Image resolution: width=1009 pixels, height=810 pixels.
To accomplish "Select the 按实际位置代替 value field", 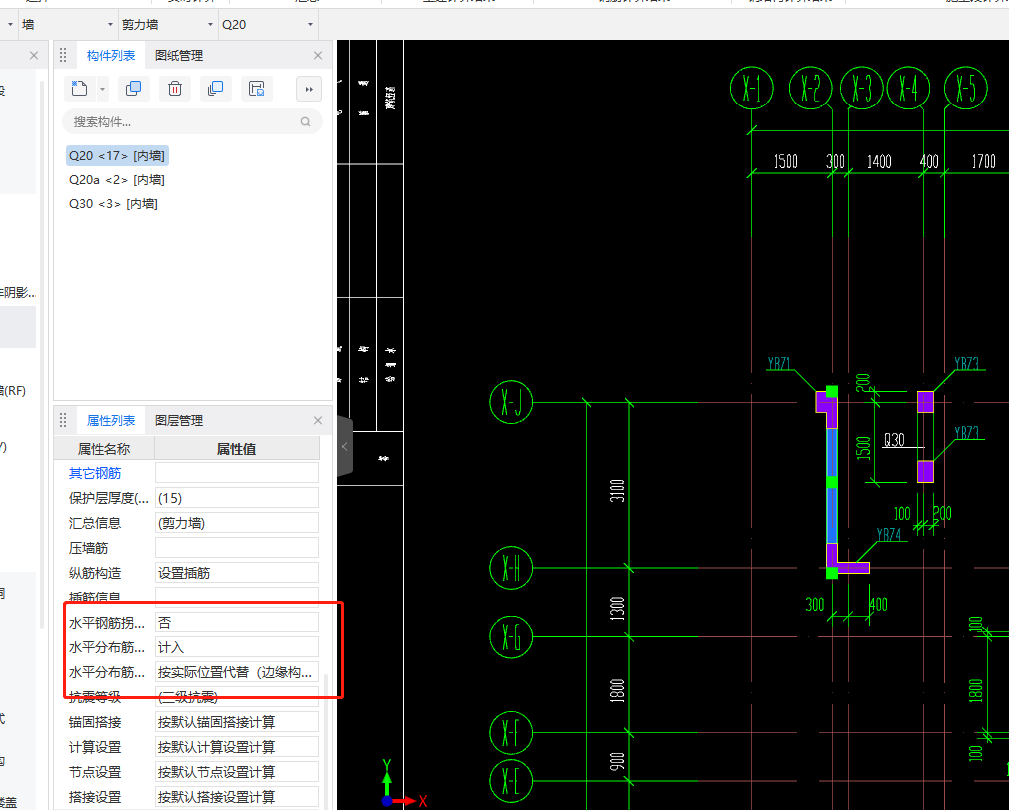I will click(x=237, y=672).
